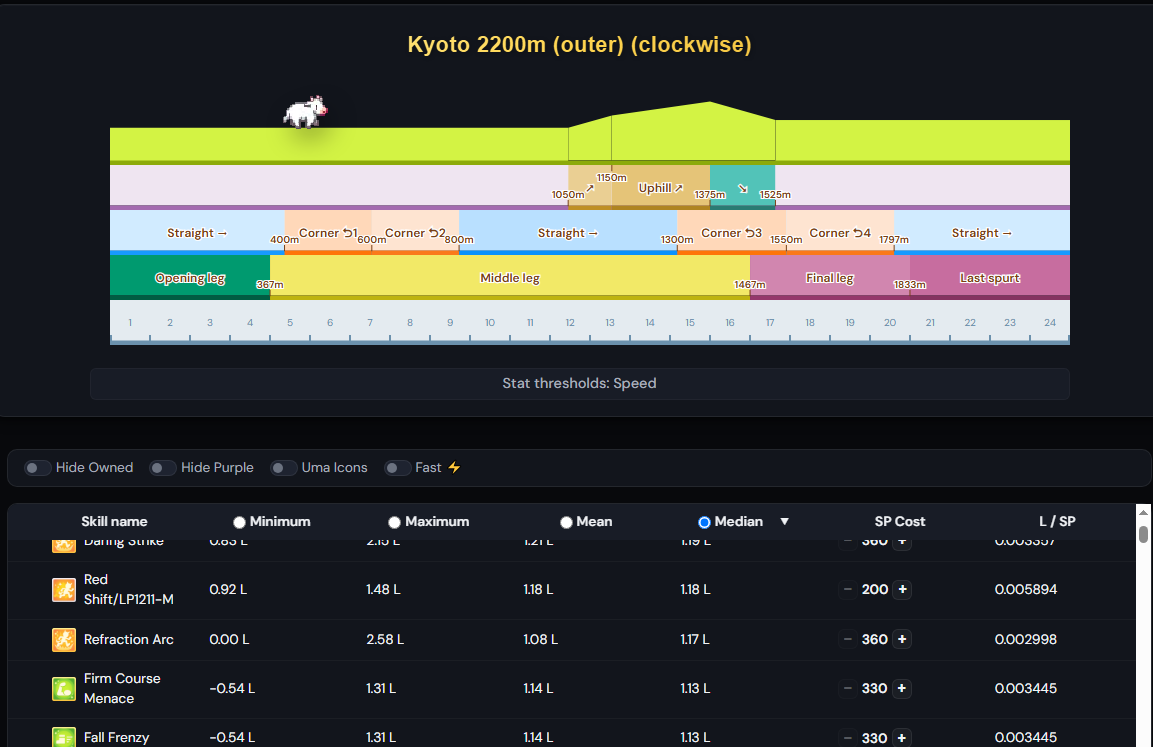The image size is (1153, 747).
Task: Click the scrollbar up arrow
Action: click(x=1143, y=512)
